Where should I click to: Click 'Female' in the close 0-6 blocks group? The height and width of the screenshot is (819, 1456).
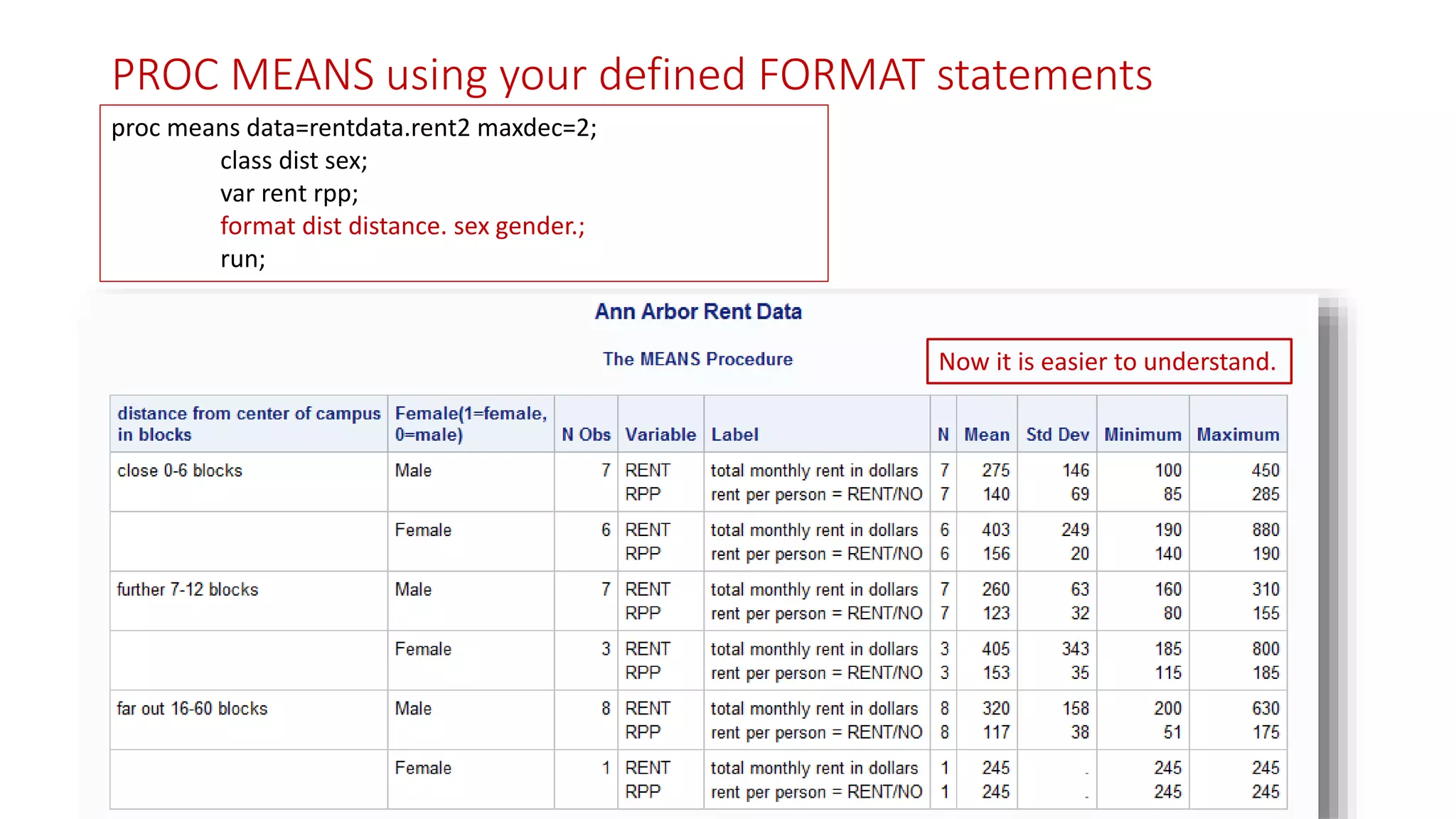coord(423,530)
